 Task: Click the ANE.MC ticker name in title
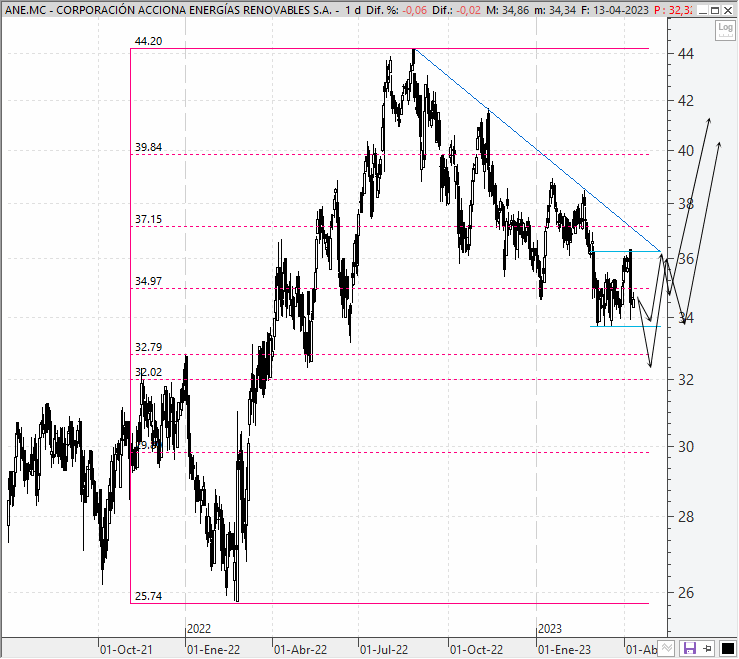[25, 10]
